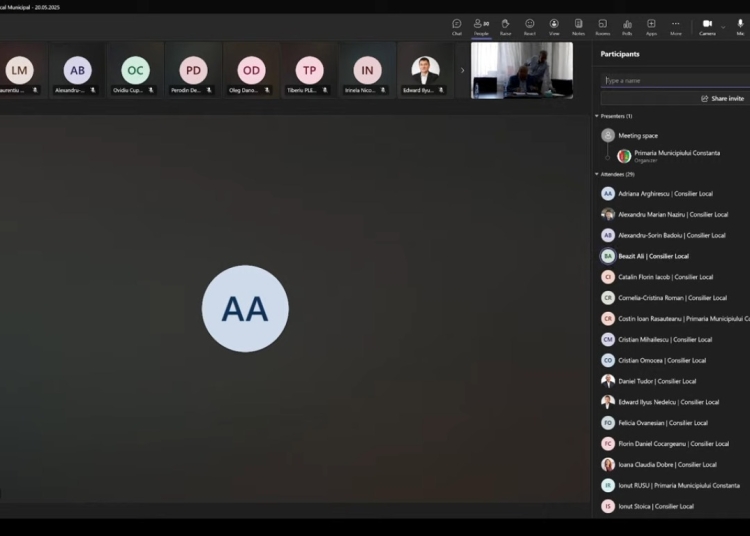The image size is (750, 536).
Task: Click Ioana Claudia Dobre's profile photo
Action: [608, 464]
